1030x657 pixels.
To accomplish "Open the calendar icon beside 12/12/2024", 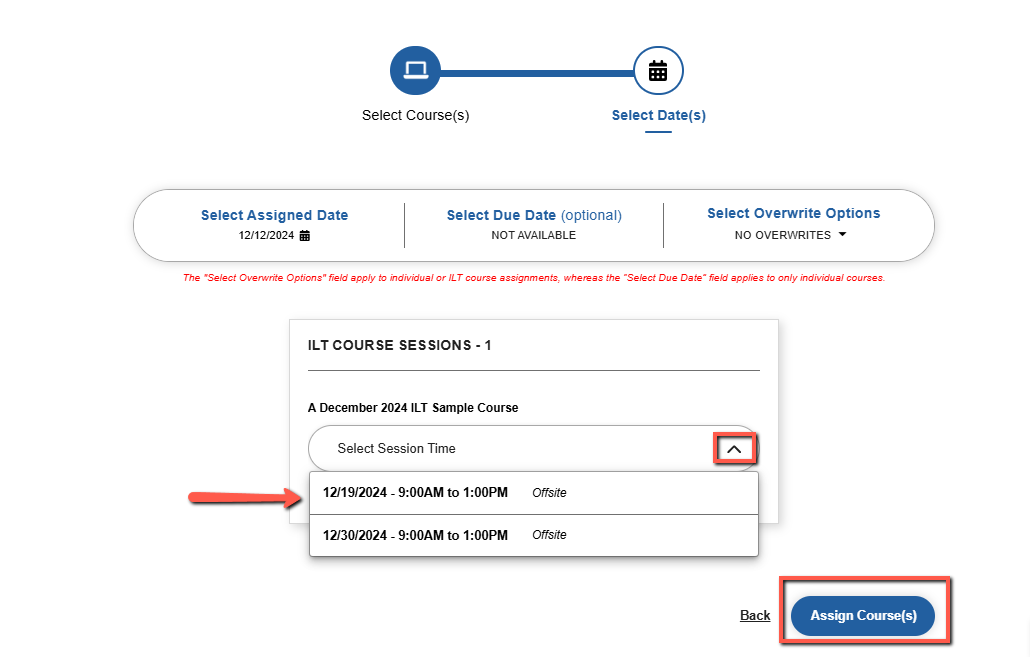I will 305,235.
